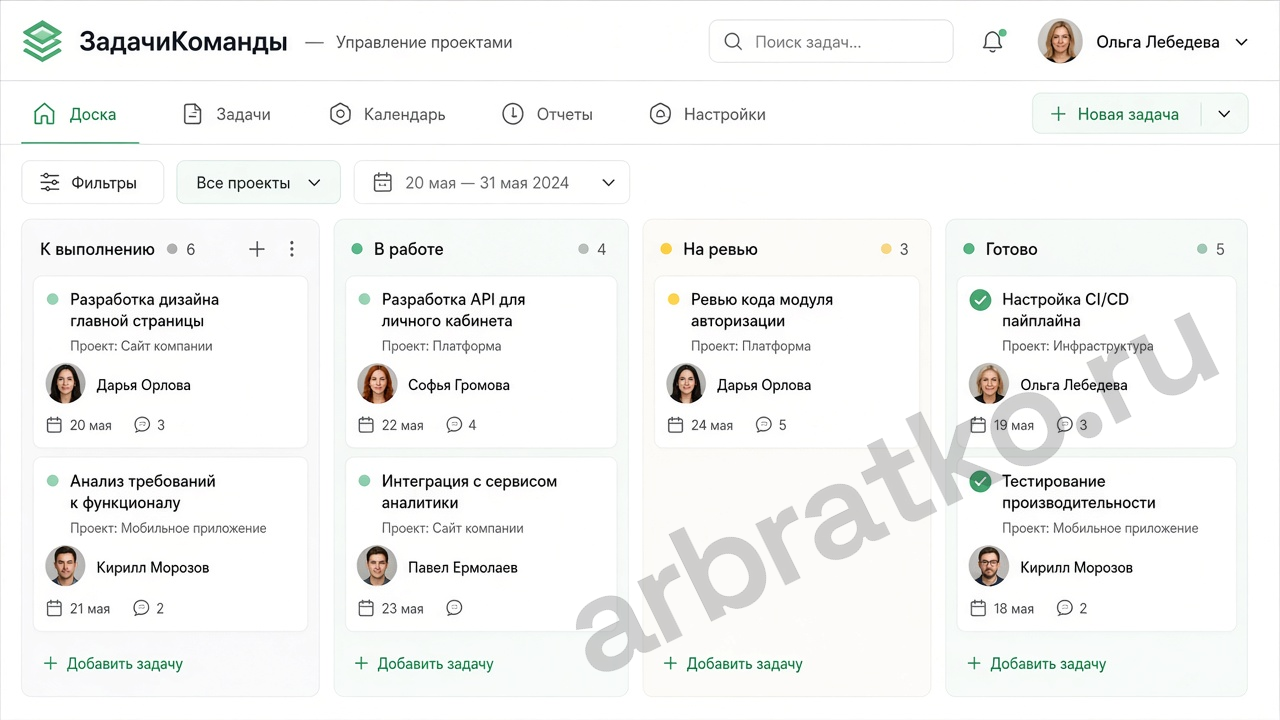
Task: Click Ольга Лебедева avatar in header
Action: 1060,42
